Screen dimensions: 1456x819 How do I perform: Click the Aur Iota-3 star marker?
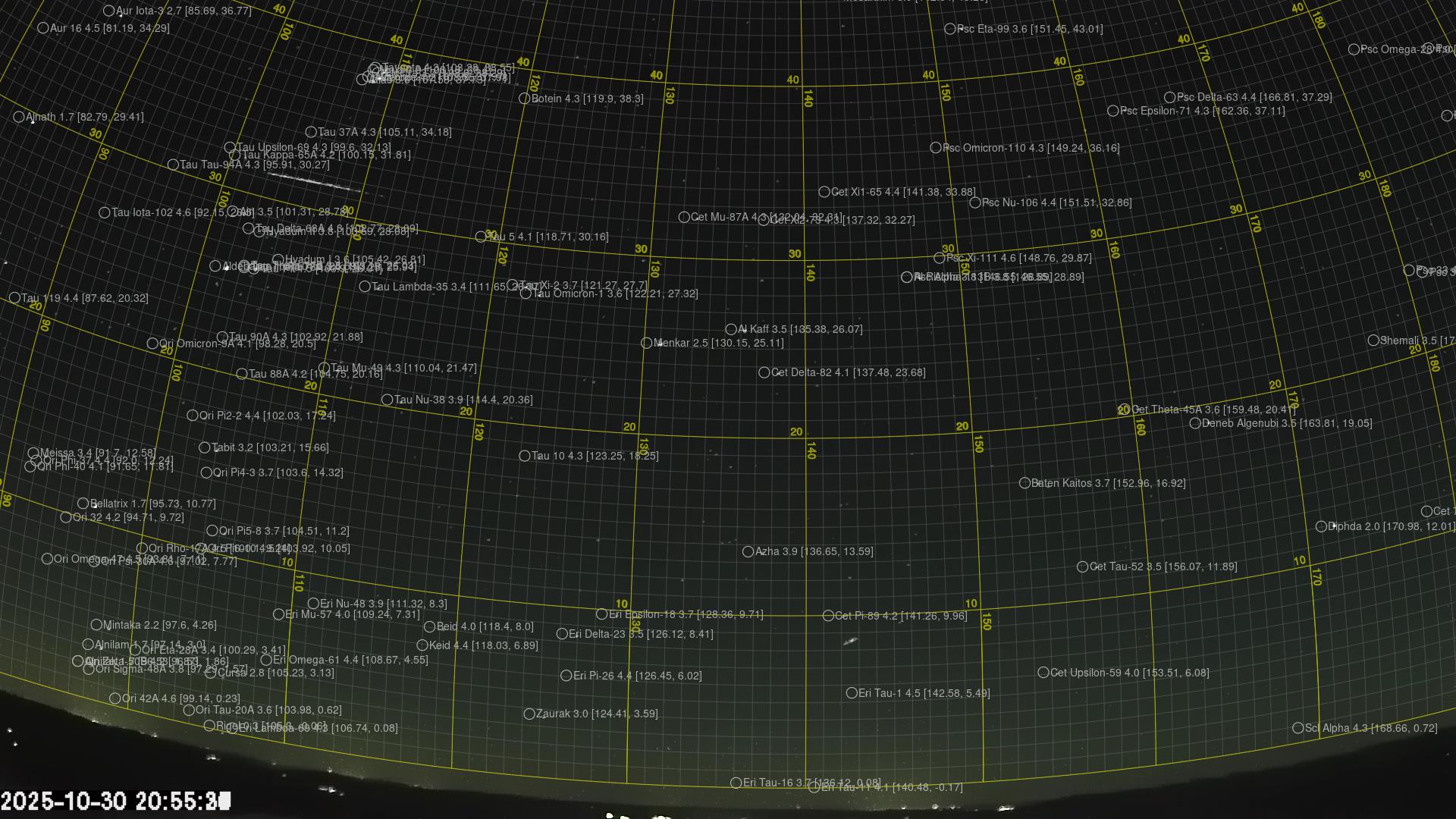point(108,11)
